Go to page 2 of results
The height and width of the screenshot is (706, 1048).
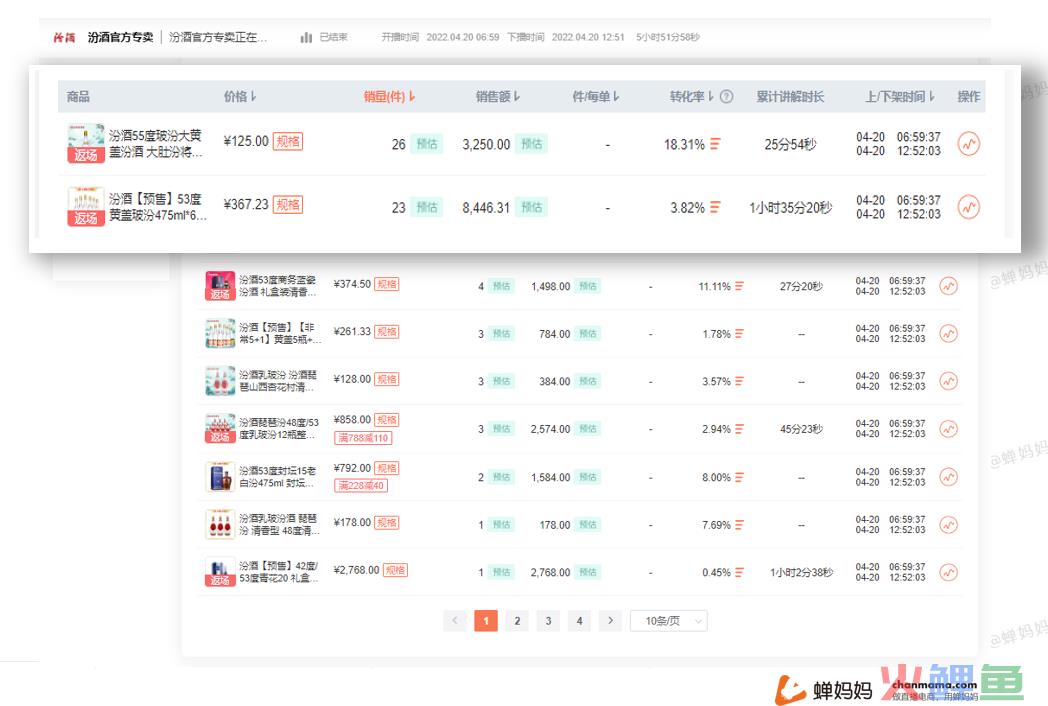(517, 621)
